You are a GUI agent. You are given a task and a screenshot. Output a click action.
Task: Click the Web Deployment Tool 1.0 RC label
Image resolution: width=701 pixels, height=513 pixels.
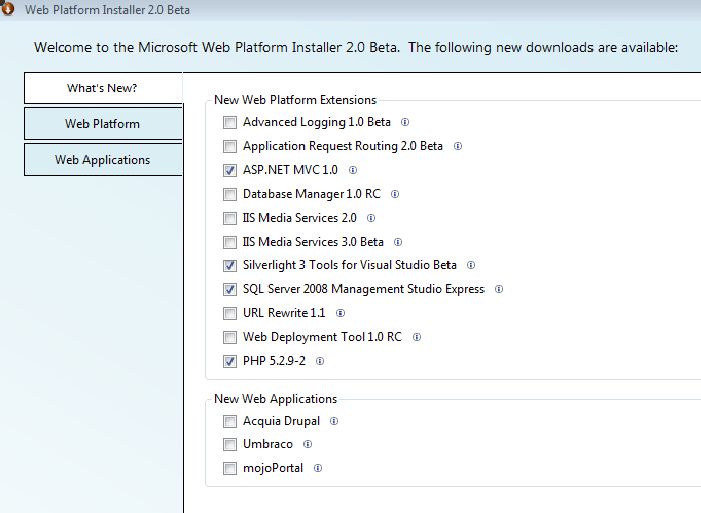[322, 337]
